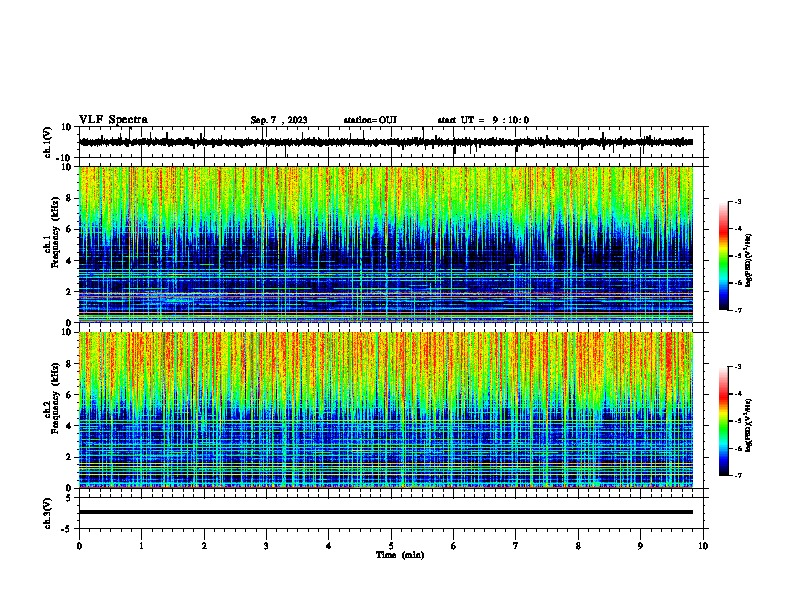Click the "3" tick on time axis
Viewport: 792px width, 612px height.
[266, 546]
